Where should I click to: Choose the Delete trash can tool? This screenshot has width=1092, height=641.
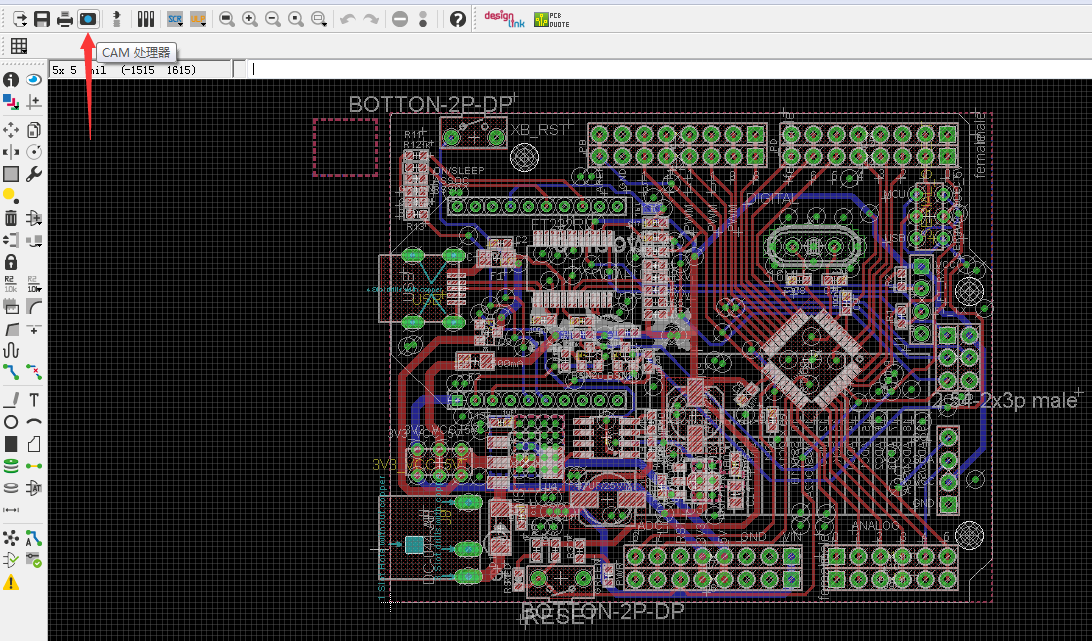11,218
